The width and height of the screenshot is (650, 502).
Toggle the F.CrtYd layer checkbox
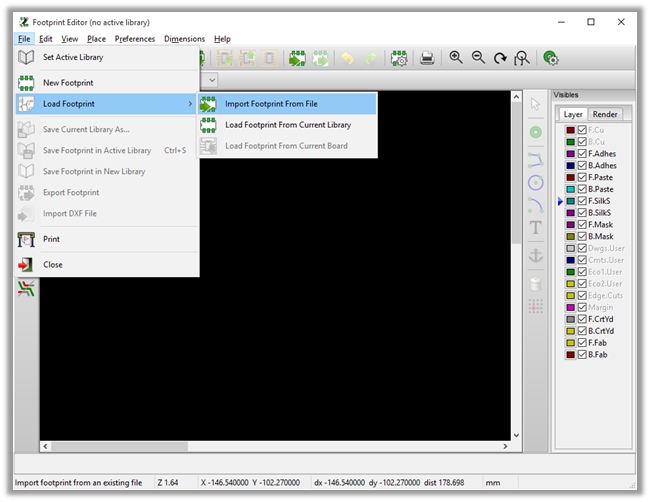coord(582,319)
